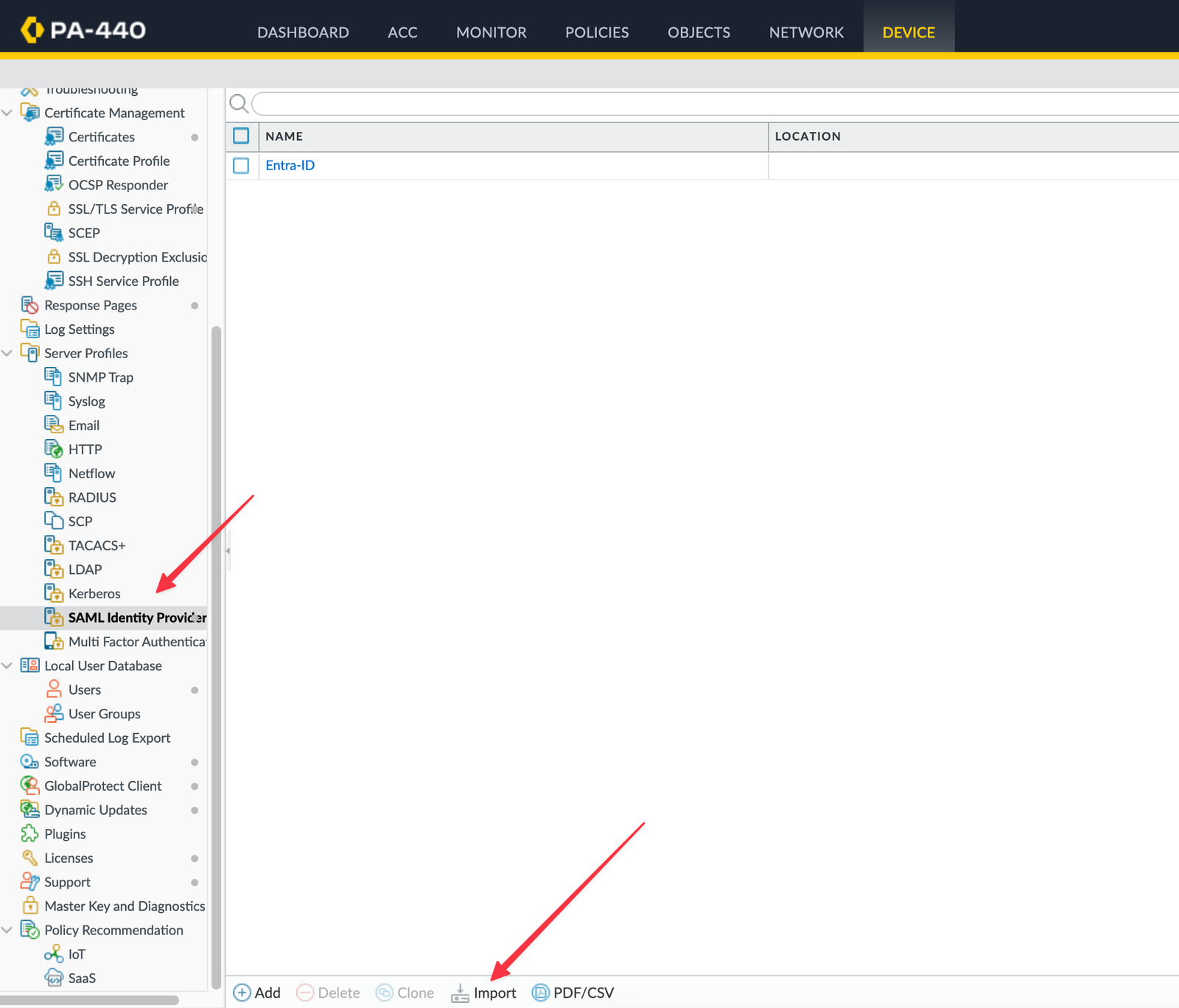Collapse the Local User Database section
This screenshot has height=1008, width=1179.
(7, 665)
